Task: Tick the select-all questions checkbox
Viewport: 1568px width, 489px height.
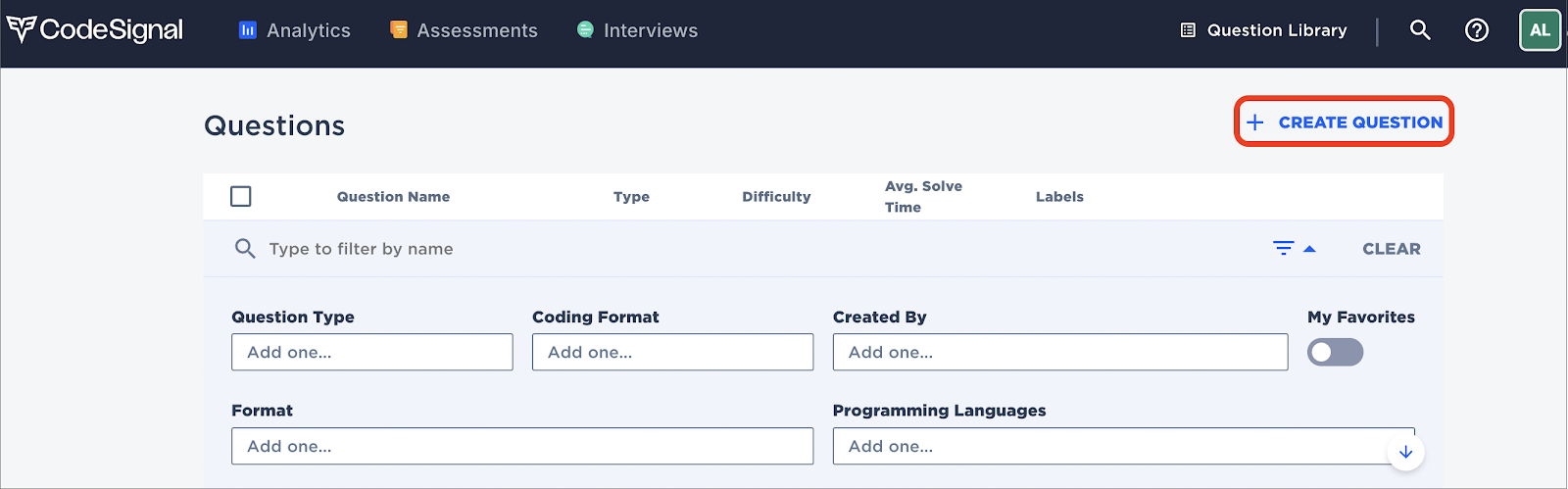Action: coord(241,196)
